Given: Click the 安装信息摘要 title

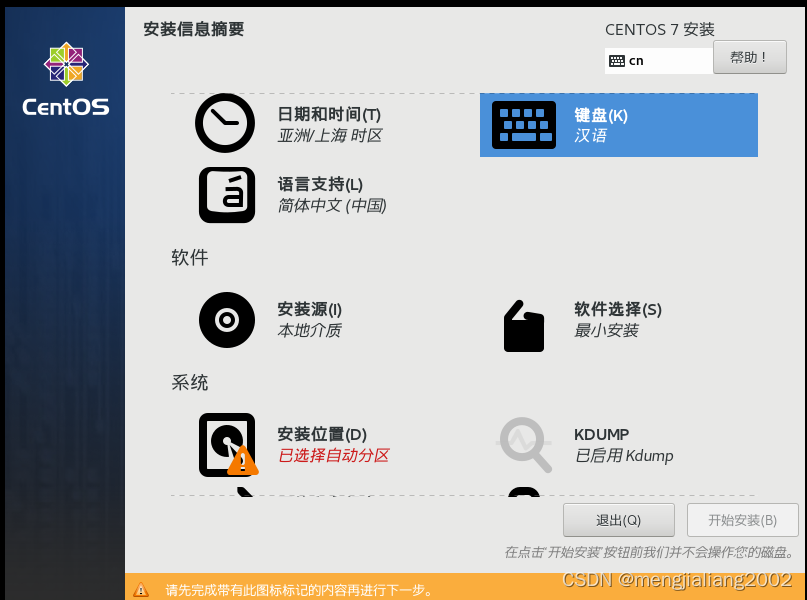Looking at the screenshot, I should [194, 29].
